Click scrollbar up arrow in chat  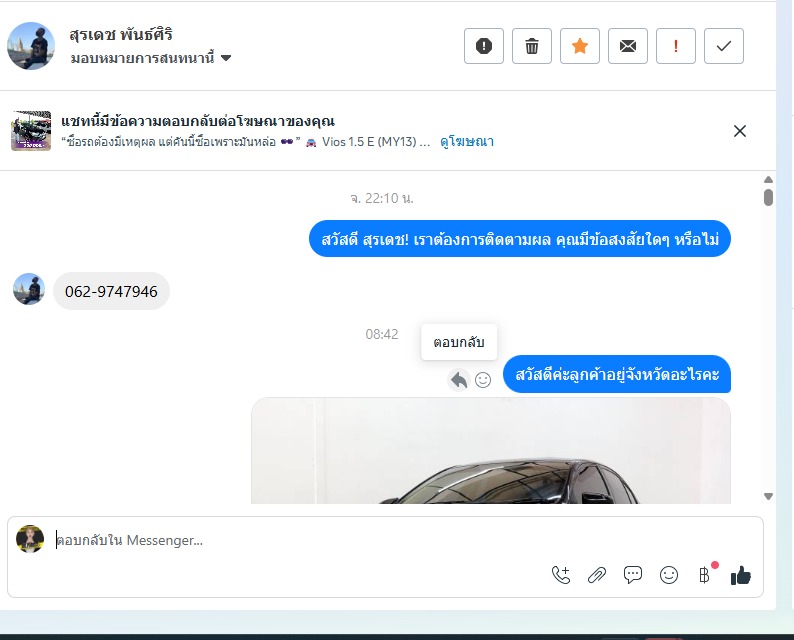768,179
